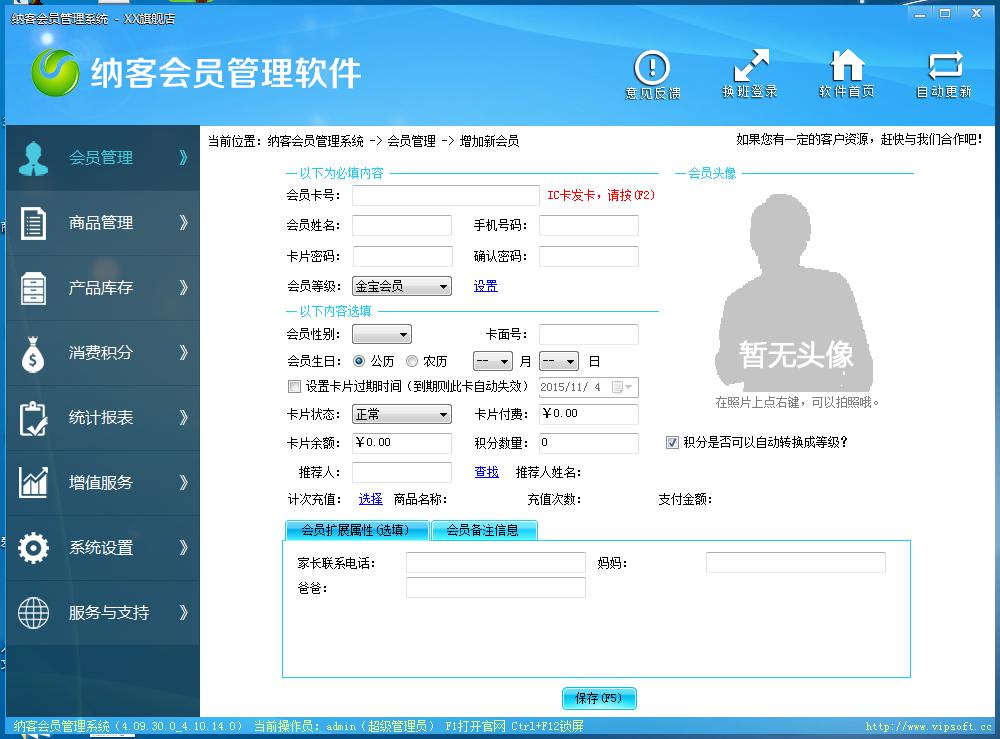Screen dimensions: 1000x739
Task: Click the 保存(F5) save button
Action: pyautogui.click(x=599, y=698)
